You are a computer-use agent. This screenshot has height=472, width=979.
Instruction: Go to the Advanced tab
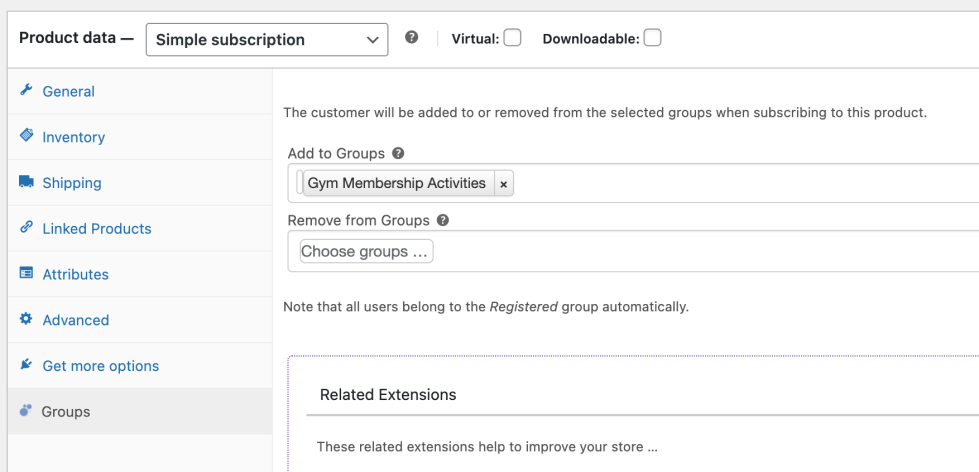[x=75, y=321]
